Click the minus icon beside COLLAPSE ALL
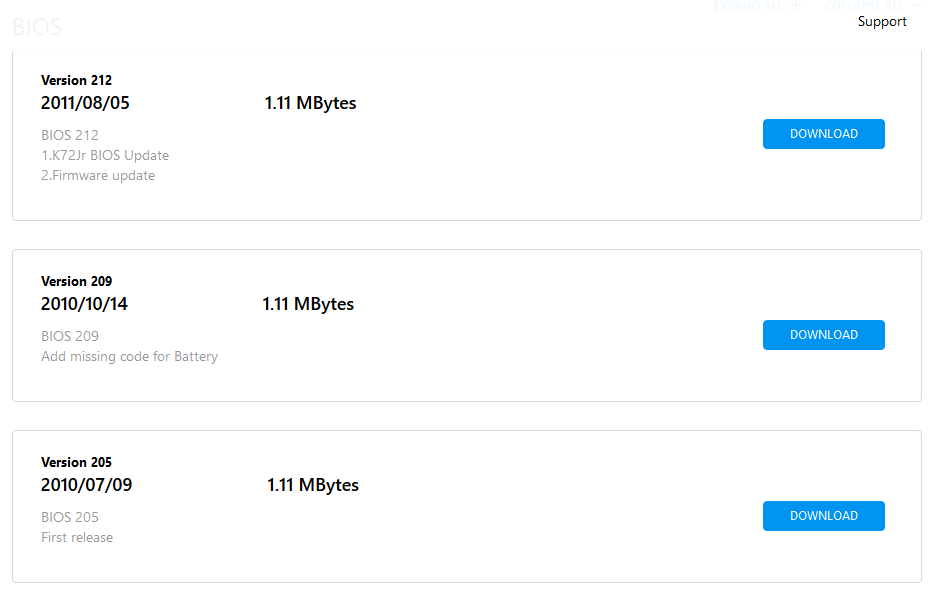The image size is (942, 593). [916, 5]
